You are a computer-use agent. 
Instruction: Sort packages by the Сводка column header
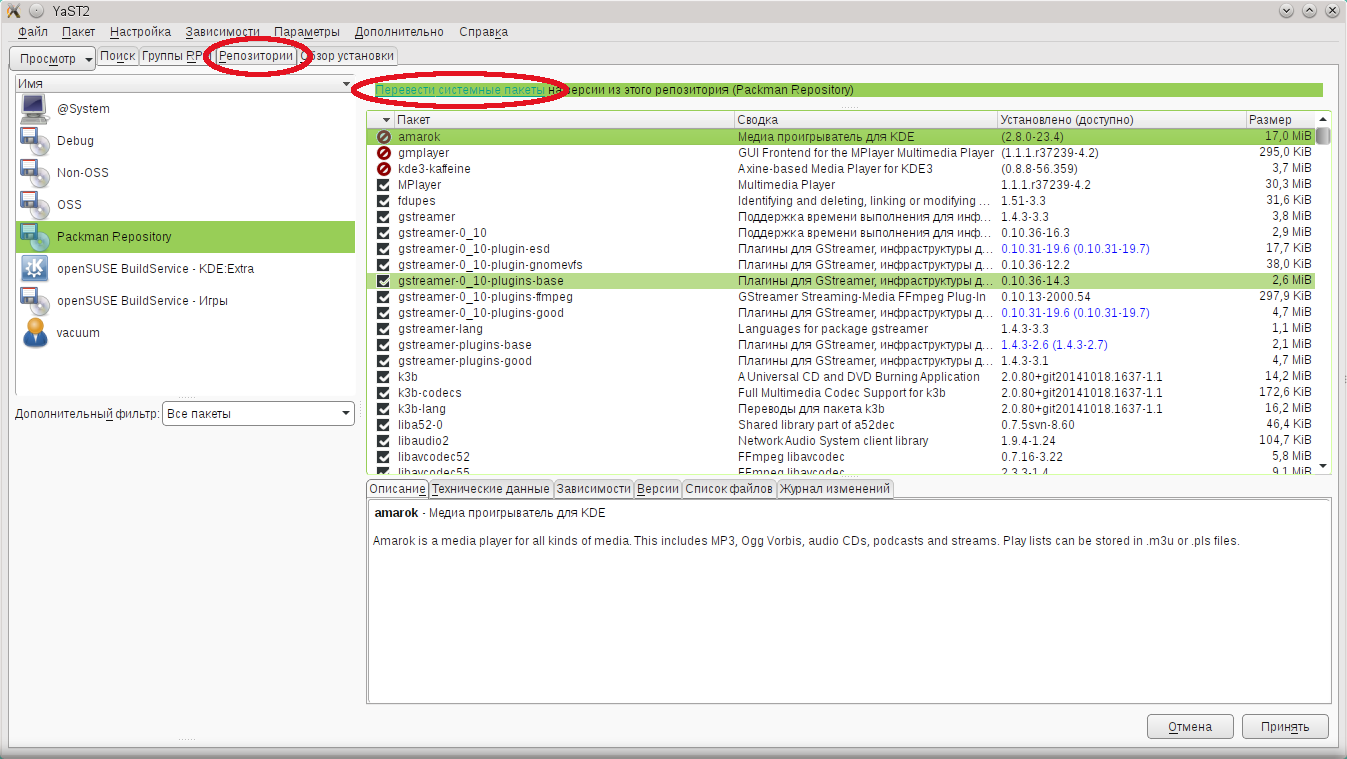pos(867,120)
